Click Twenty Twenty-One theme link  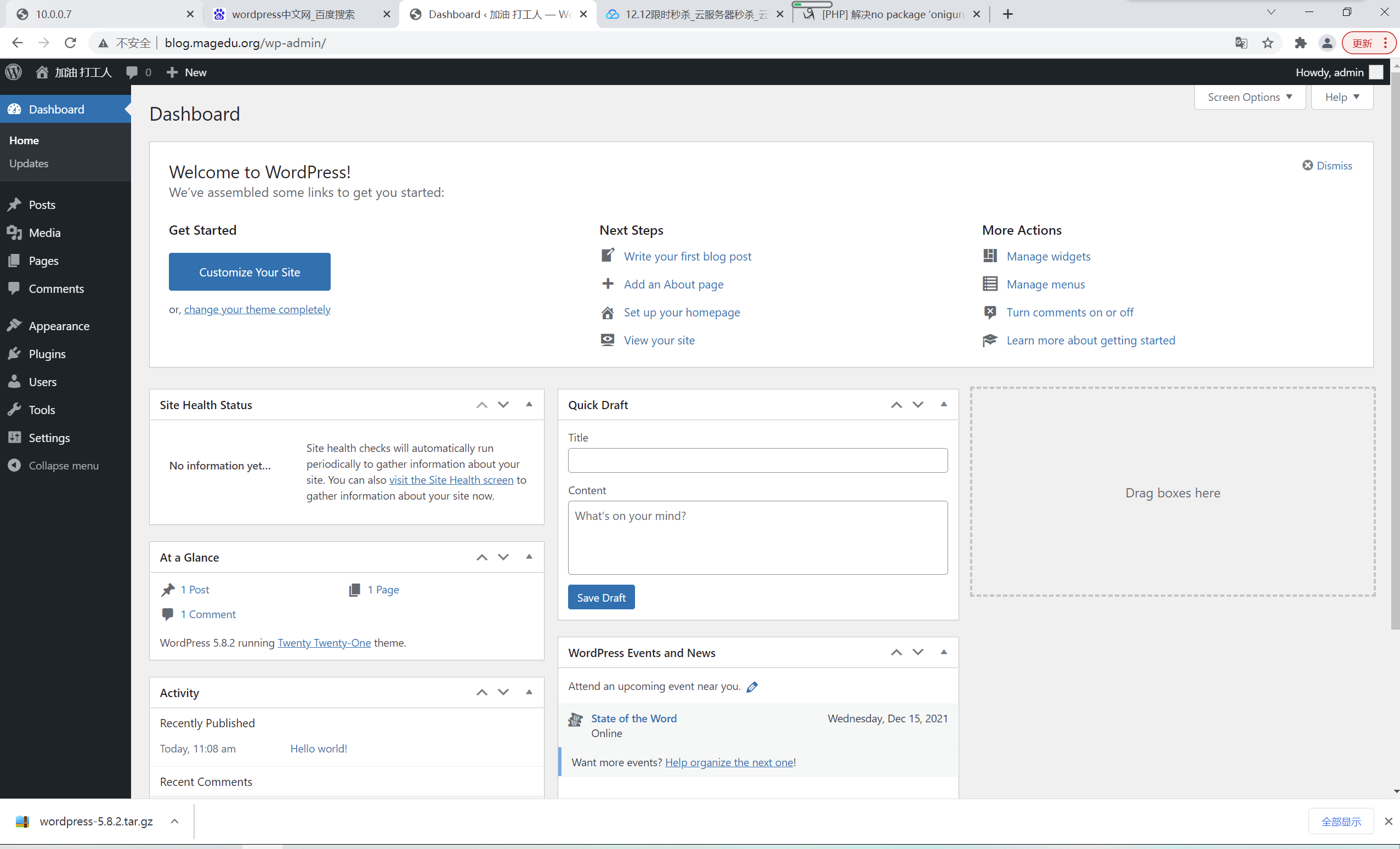click(x=324, y=642)
